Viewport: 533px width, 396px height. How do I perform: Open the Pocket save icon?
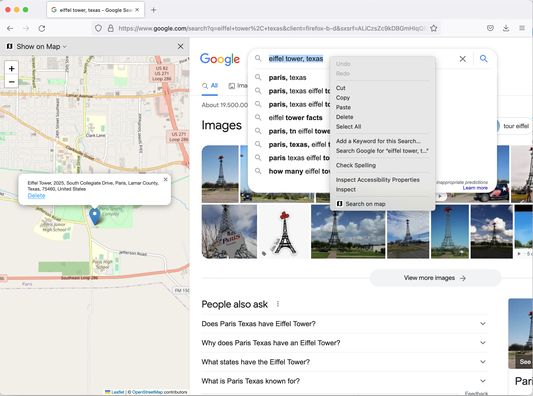click(x=490, y=28)
